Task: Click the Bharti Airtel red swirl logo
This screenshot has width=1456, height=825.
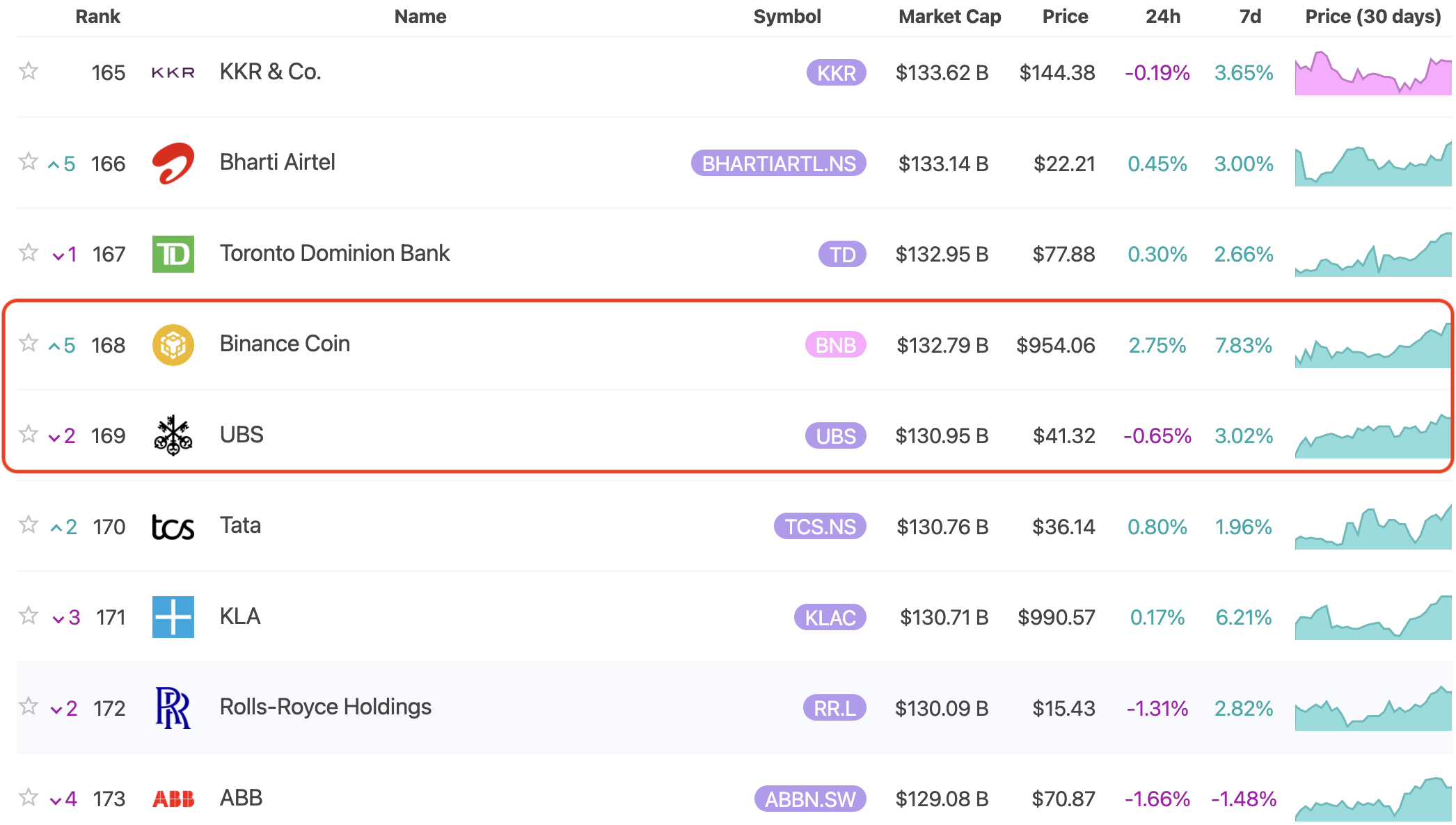Action: pos(173,163)
